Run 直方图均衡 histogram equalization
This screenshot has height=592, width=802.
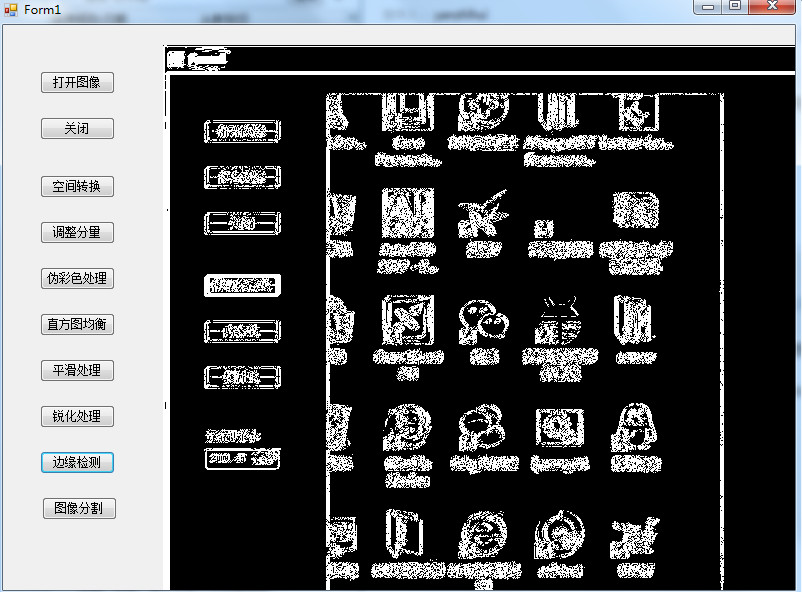click(77, 324)
